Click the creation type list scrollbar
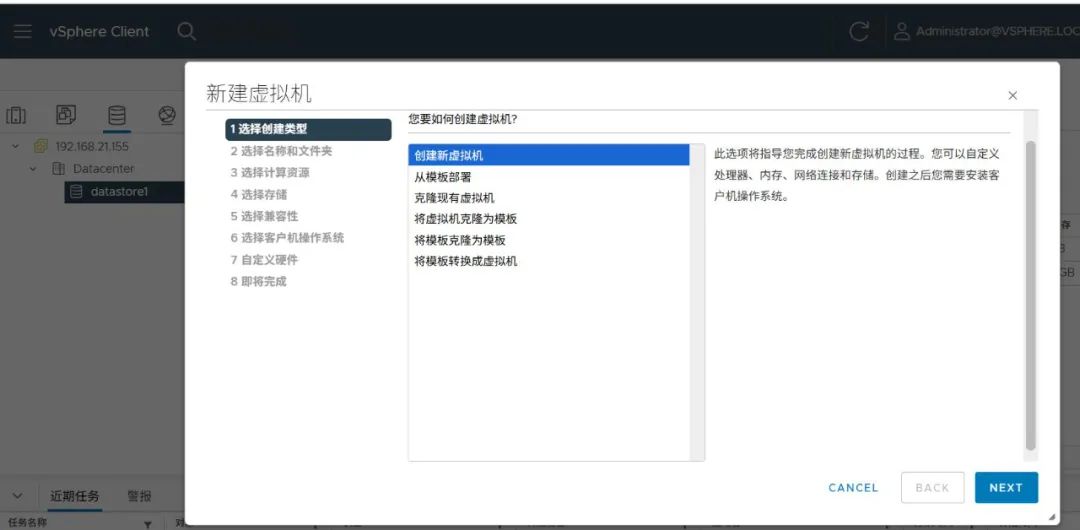The width and height of the screenshot is (1080, 530). pyautogui.click(x=697, y=303)
